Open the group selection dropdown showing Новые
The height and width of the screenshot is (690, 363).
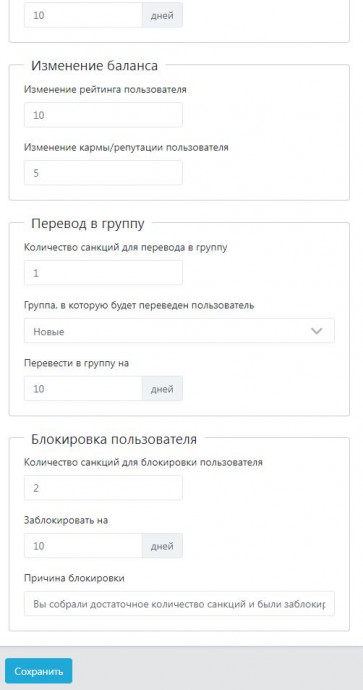click(x=179, y=331)
